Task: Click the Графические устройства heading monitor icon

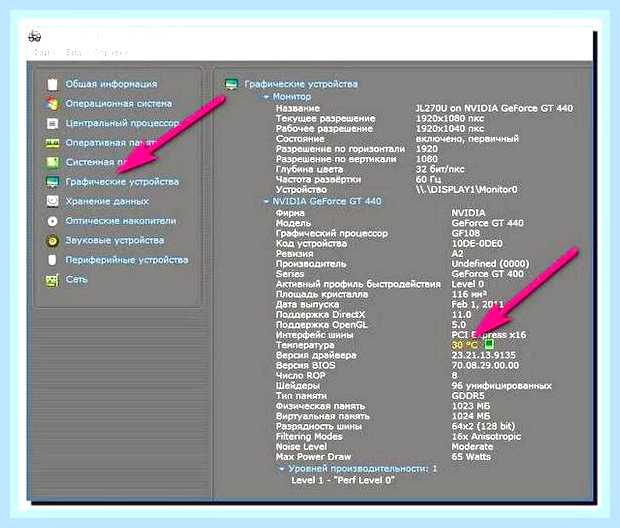Action: pos(231,84)
